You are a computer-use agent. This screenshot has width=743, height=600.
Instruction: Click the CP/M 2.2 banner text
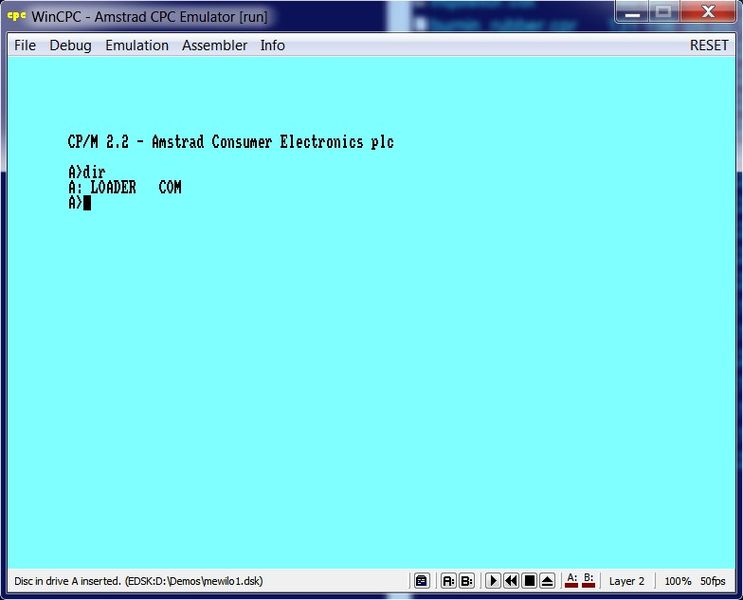(231, 142)
